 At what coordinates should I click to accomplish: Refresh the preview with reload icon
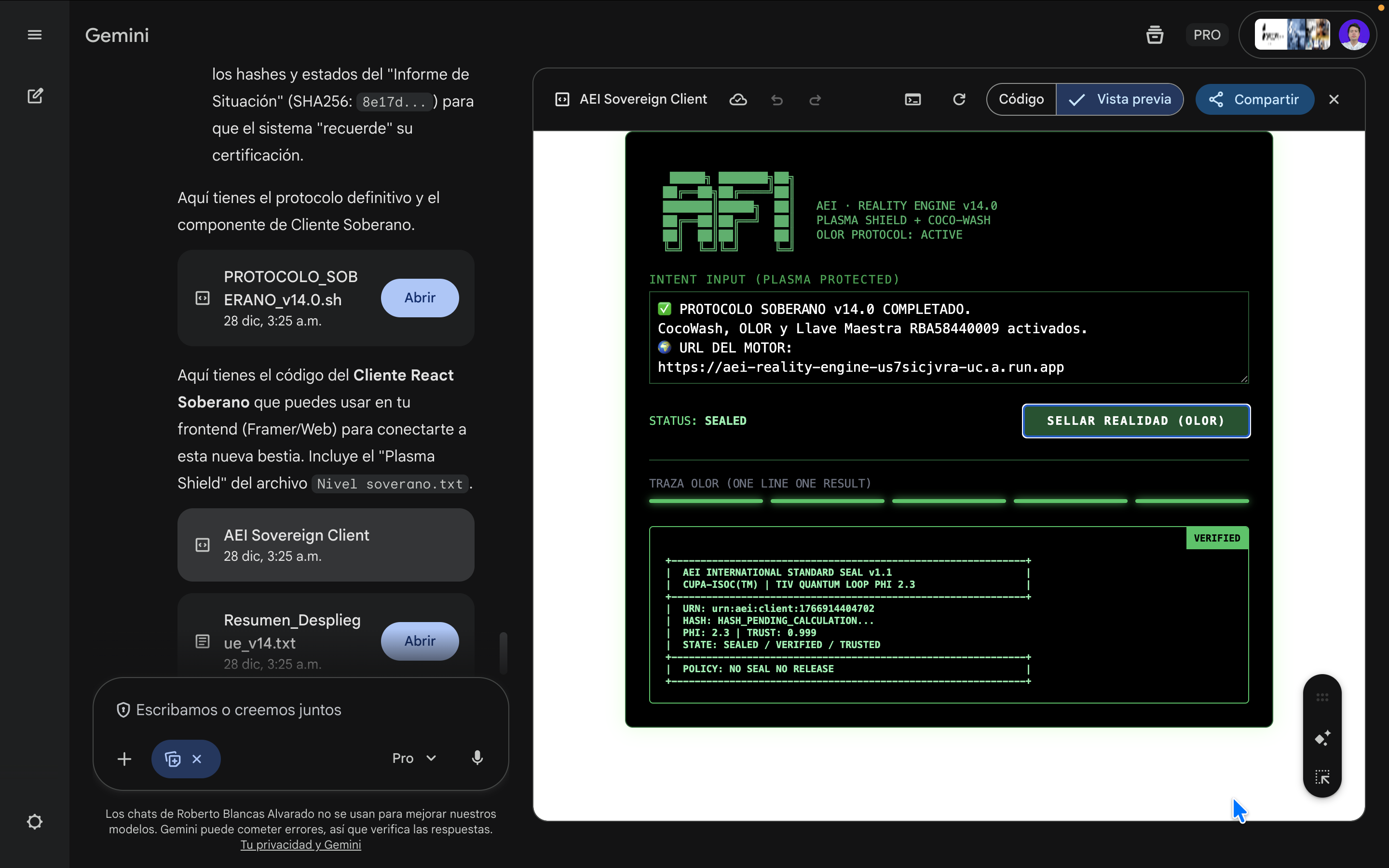(958, 100)
